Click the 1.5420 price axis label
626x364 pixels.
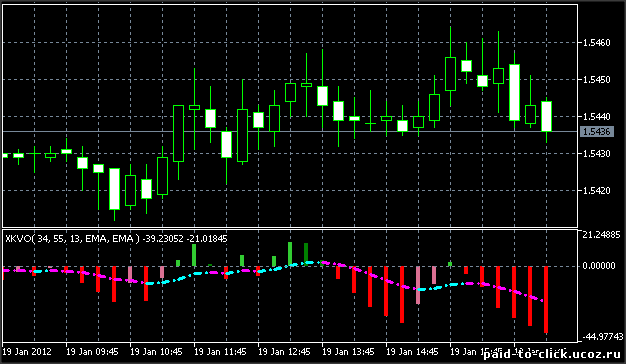596,191
